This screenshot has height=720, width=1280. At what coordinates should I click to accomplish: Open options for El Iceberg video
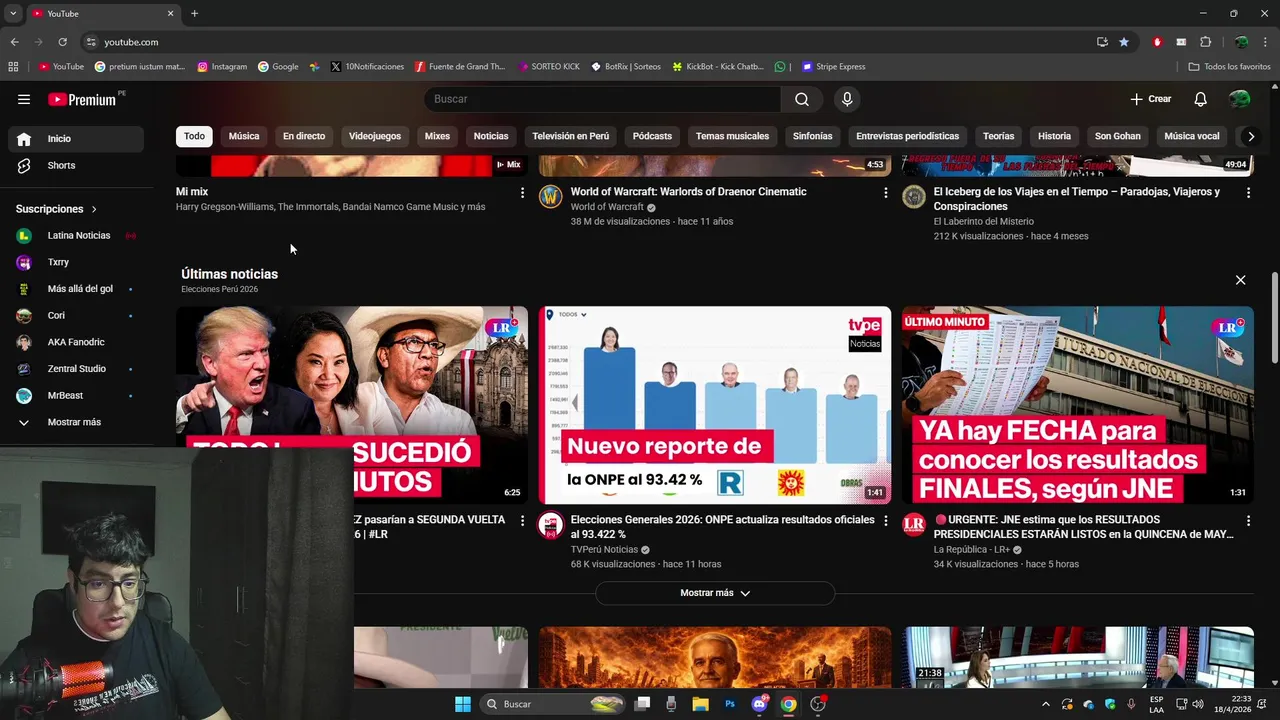click(1248, 192)
